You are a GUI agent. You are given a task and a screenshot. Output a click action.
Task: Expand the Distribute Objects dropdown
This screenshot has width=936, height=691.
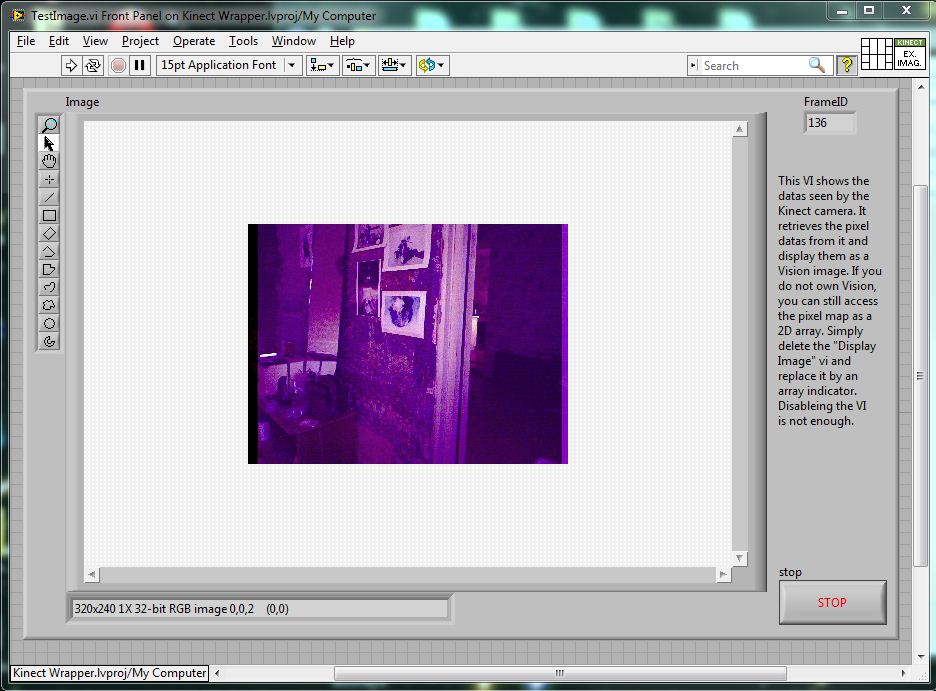[358, 65]
